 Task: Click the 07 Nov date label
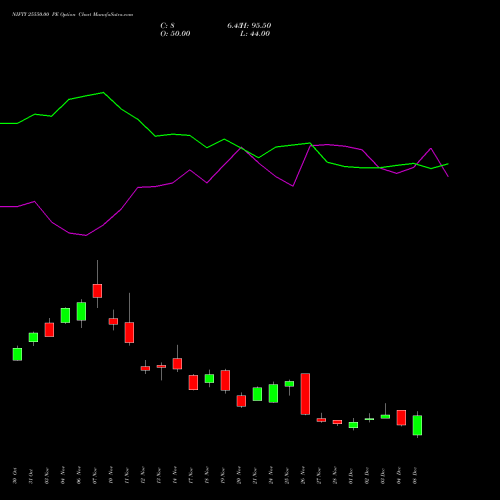[95, 476]
